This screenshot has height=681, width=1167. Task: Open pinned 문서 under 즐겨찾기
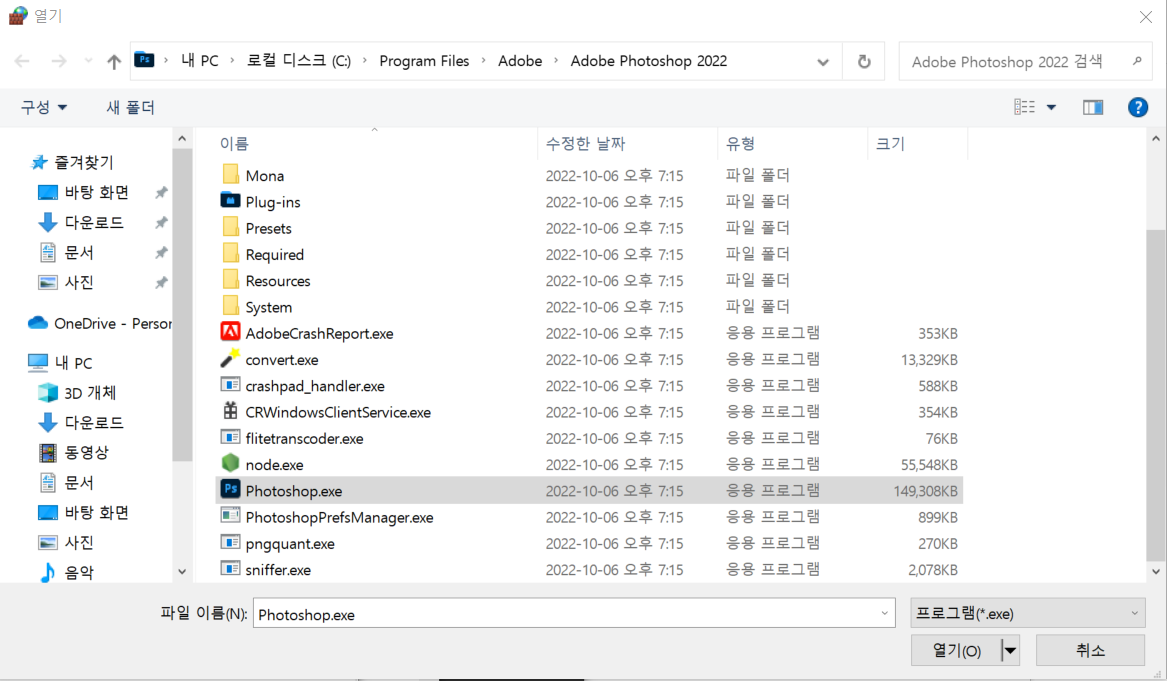[x=79, y=252]
